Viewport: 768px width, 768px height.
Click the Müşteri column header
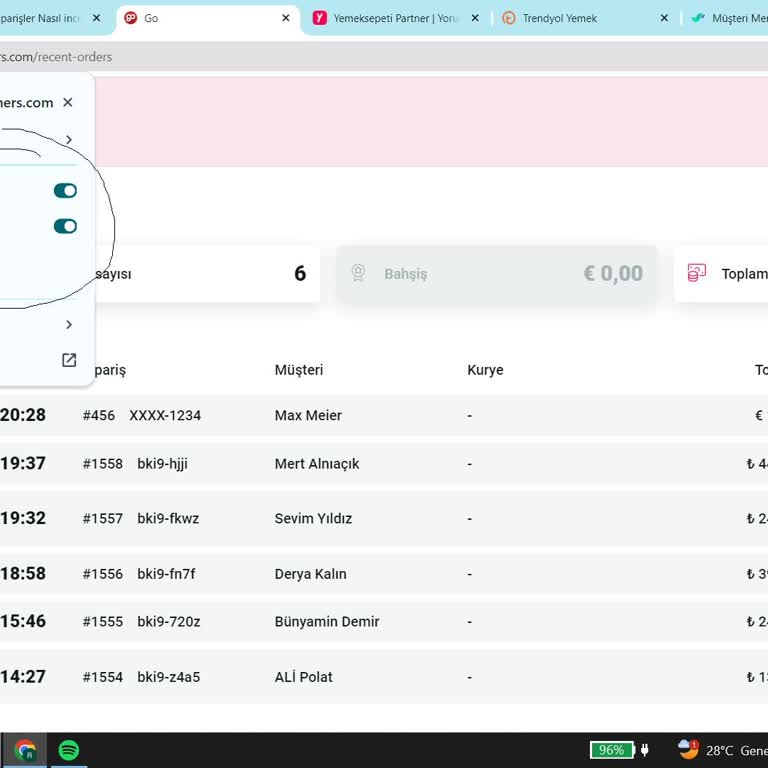[x=299, y=370]
